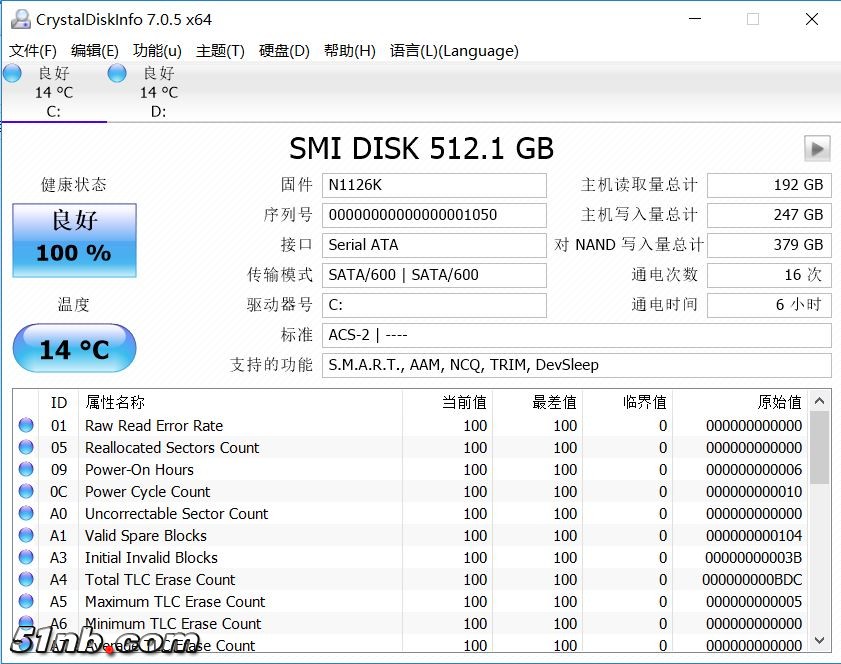
Task: Click status orb for Raw Read Error Rate
Action: (26, 426)
